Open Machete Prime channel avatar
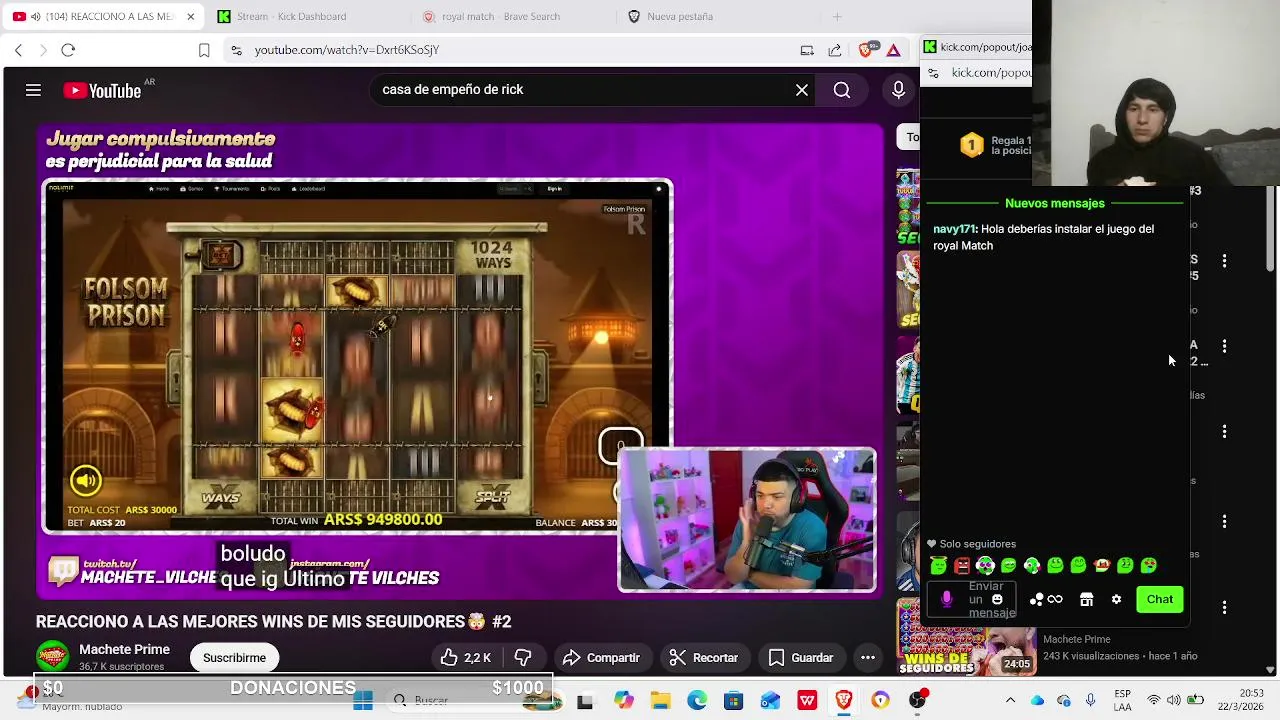Image resolution: width=1280 pixels, height=720 pixels. [52, 657]
